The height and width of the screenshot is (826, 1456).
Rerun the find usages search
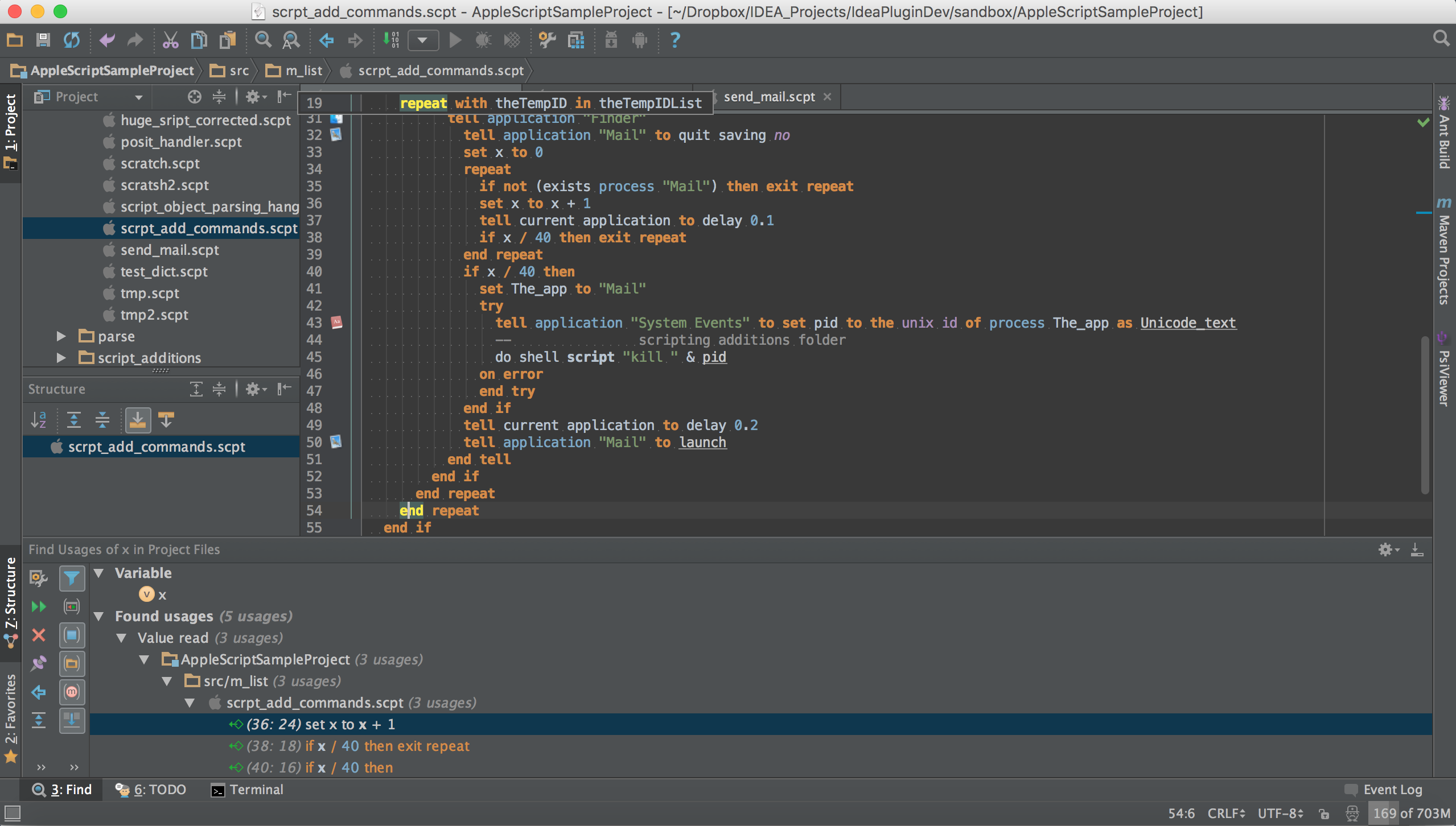point(38,606)
